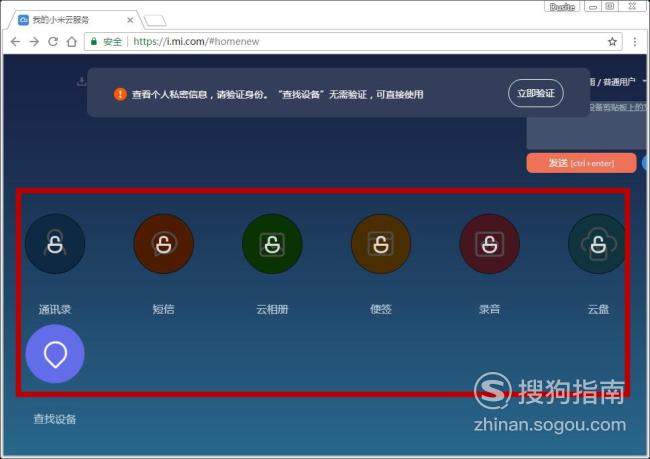Open the 便签 notes icon
This screenshot has height=459, width=650.
(381, 244)
